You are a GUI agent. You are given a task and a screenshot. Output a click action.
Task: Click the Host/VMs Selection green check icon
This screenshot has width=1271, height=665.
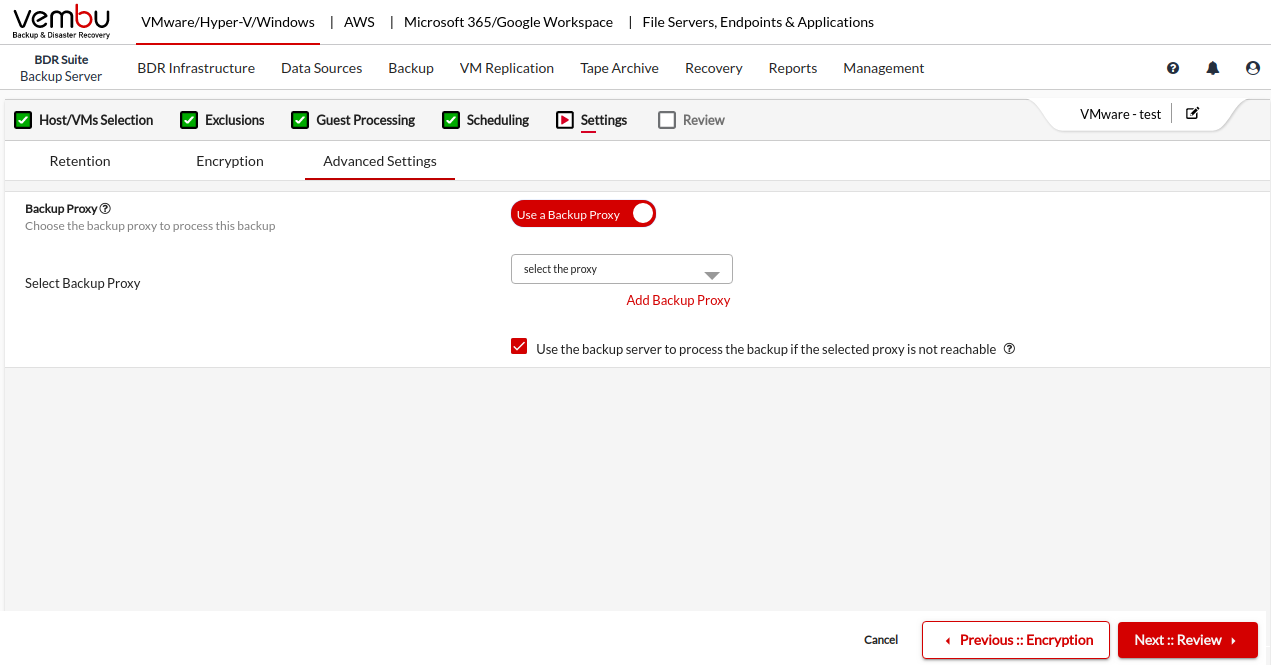[x=23, y=120]
